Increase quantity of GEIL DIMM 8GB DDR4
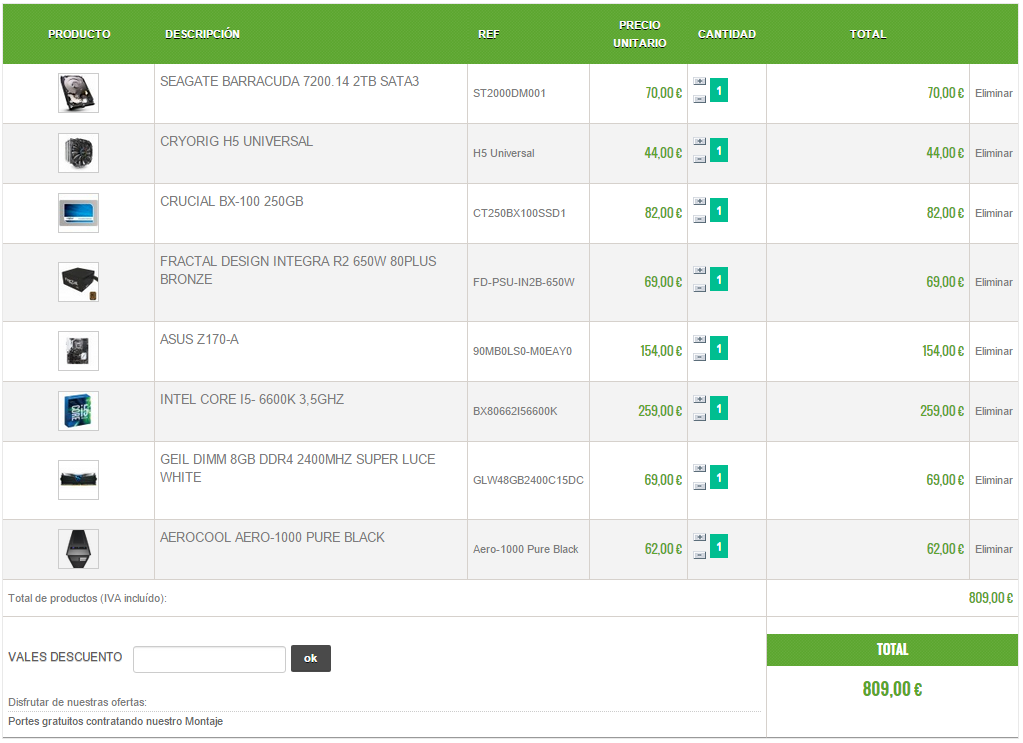This screenshot has height=743, width=1023. tap(699, 469)
